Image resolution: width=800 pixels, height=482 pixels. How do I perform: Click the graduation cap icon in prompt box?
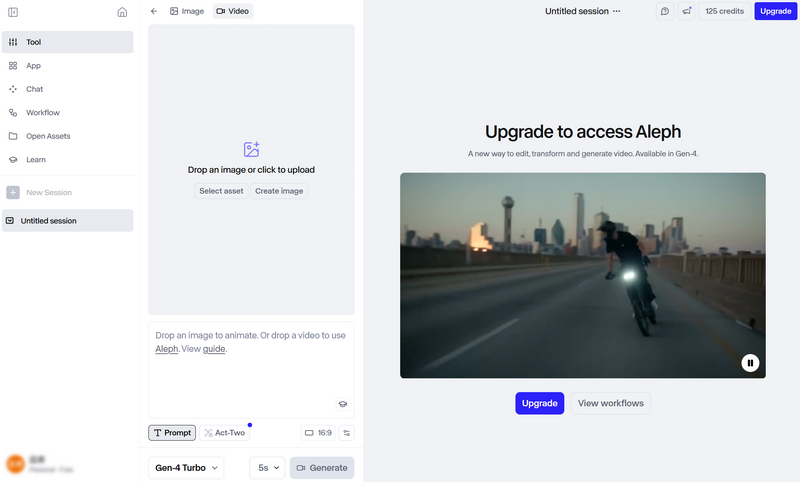click(342, 404)
